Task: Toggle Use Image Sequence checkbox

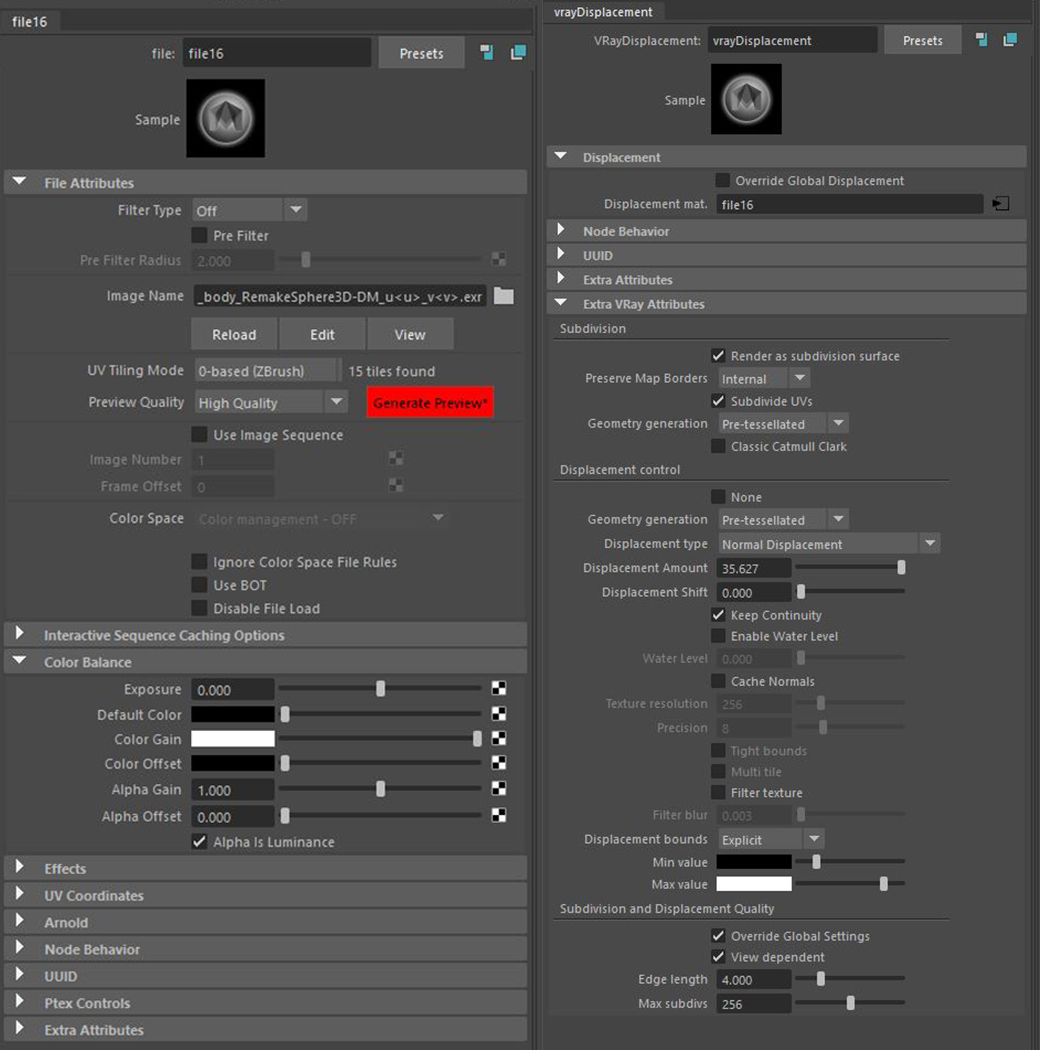Action: click(x=199, y=435)
